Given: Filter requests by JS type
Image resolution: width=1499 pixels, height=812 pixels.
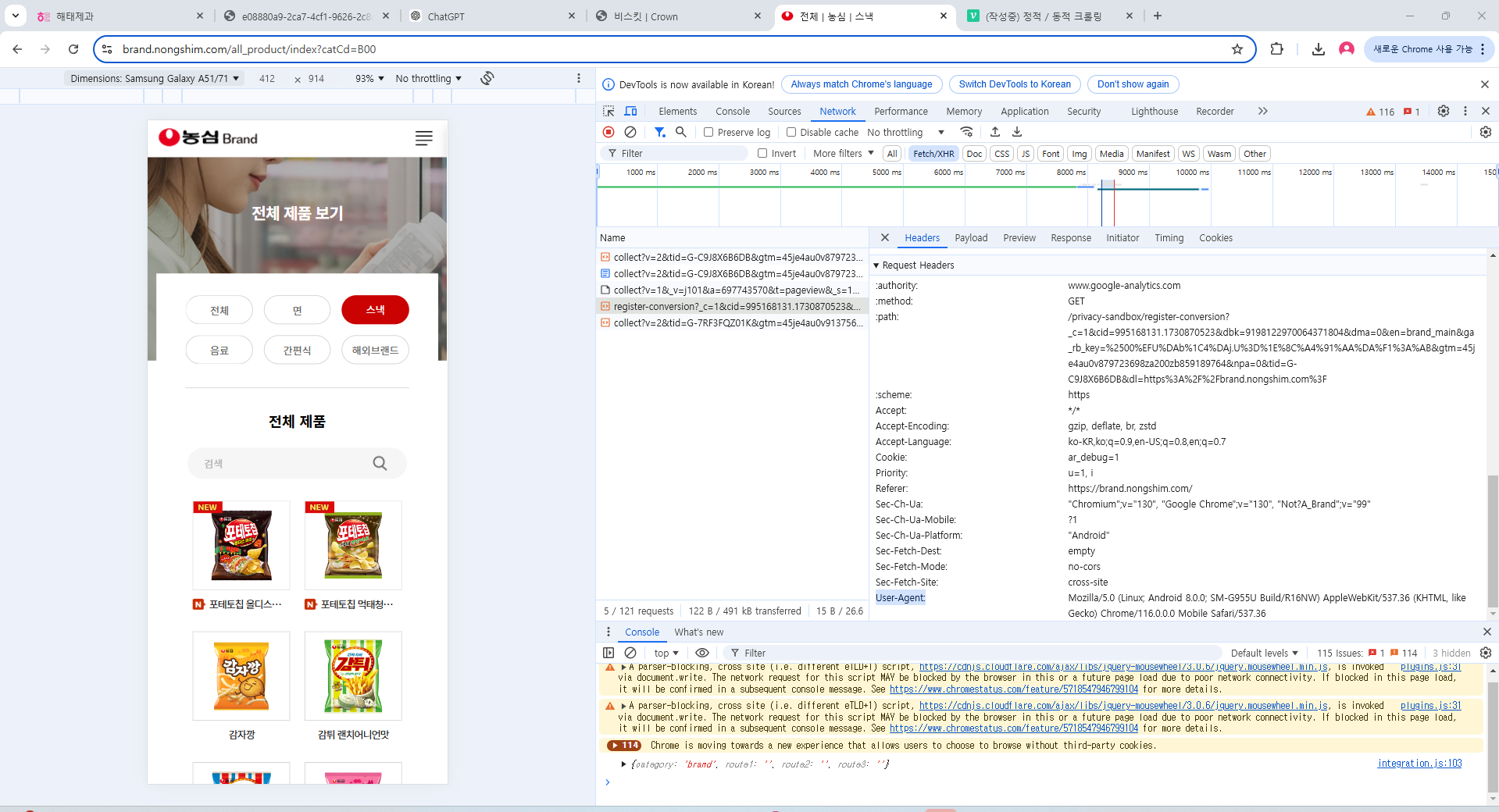Looking at the screenshot, I should tap(1026, 154).
